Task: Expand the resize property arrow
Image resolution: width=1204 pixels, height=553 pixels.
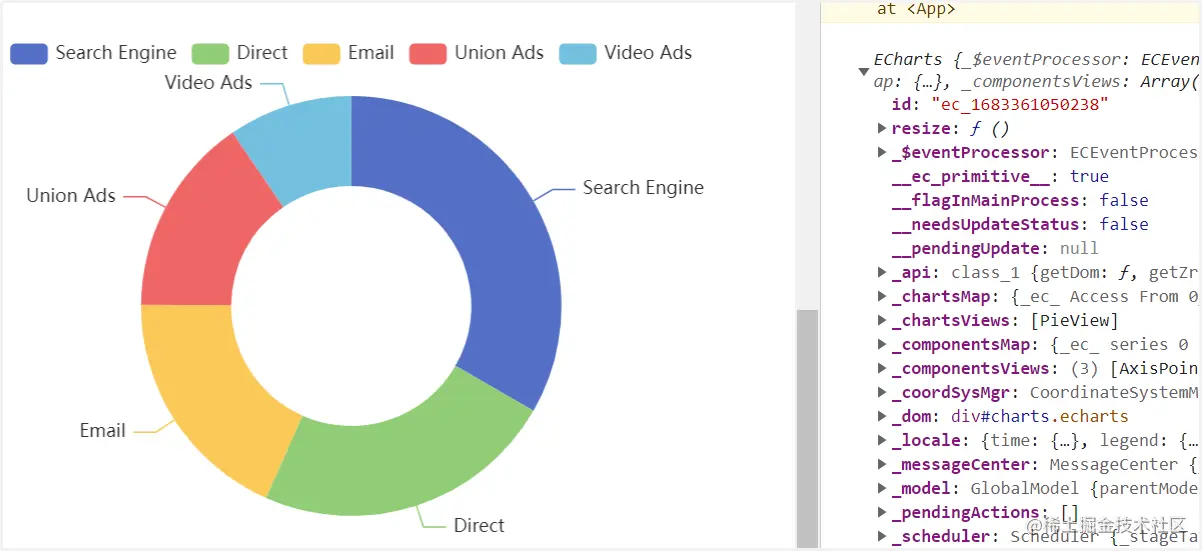Action: click(882, 128)
